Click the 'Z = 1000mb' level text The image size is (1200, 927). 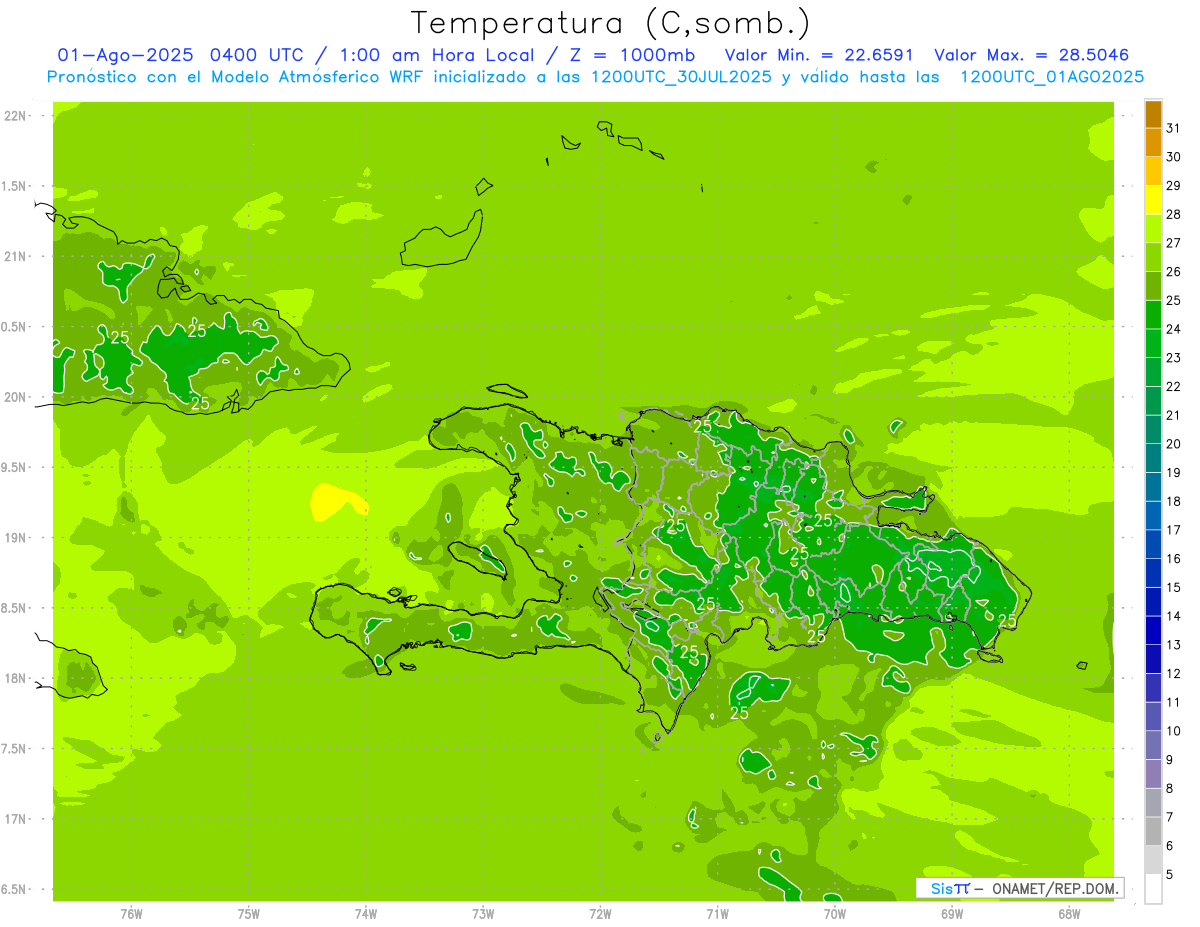pyautogui.click(x=634, y=55)
